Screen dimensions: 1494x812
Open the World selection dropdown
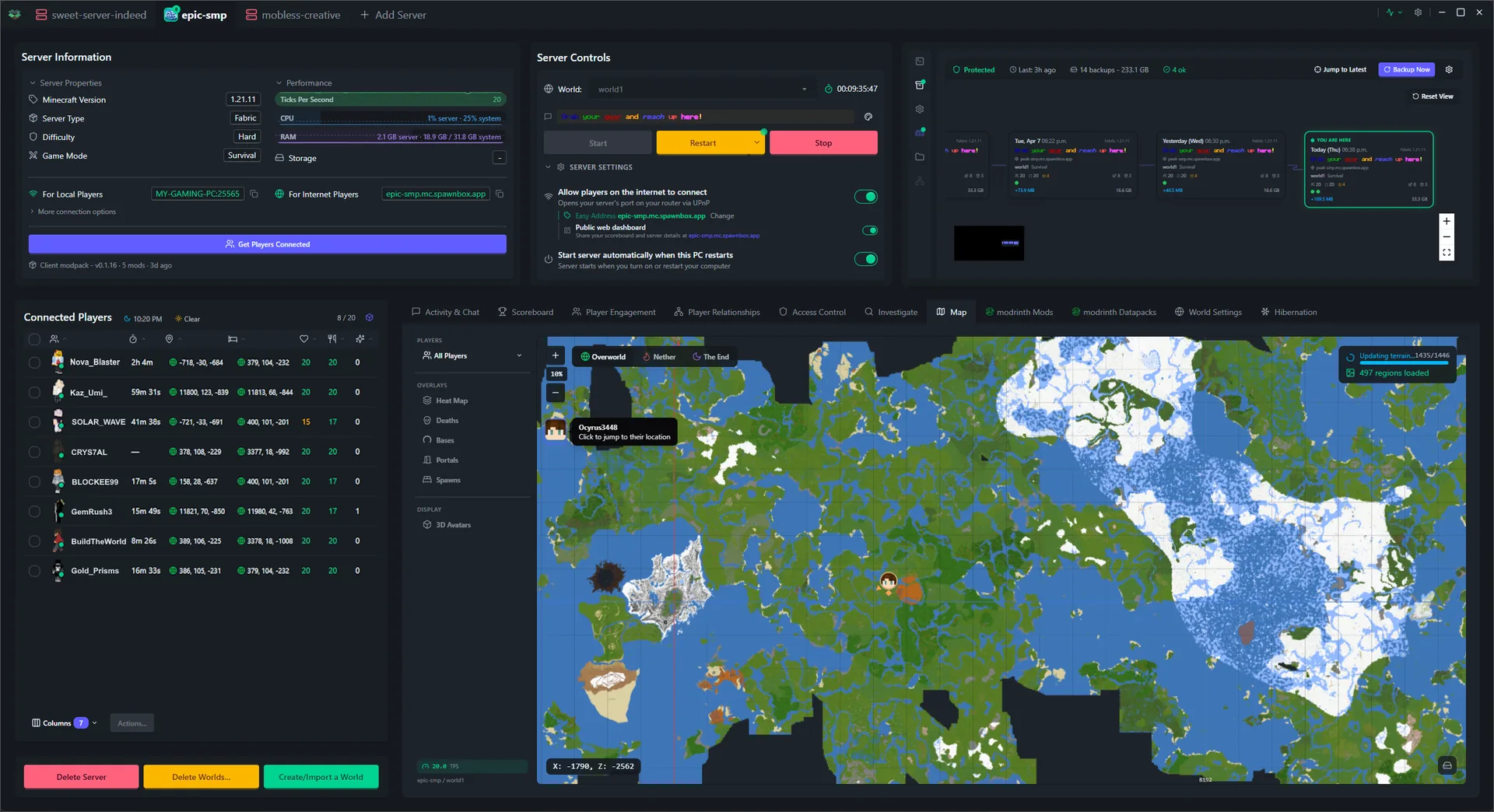tap(804, 89)
